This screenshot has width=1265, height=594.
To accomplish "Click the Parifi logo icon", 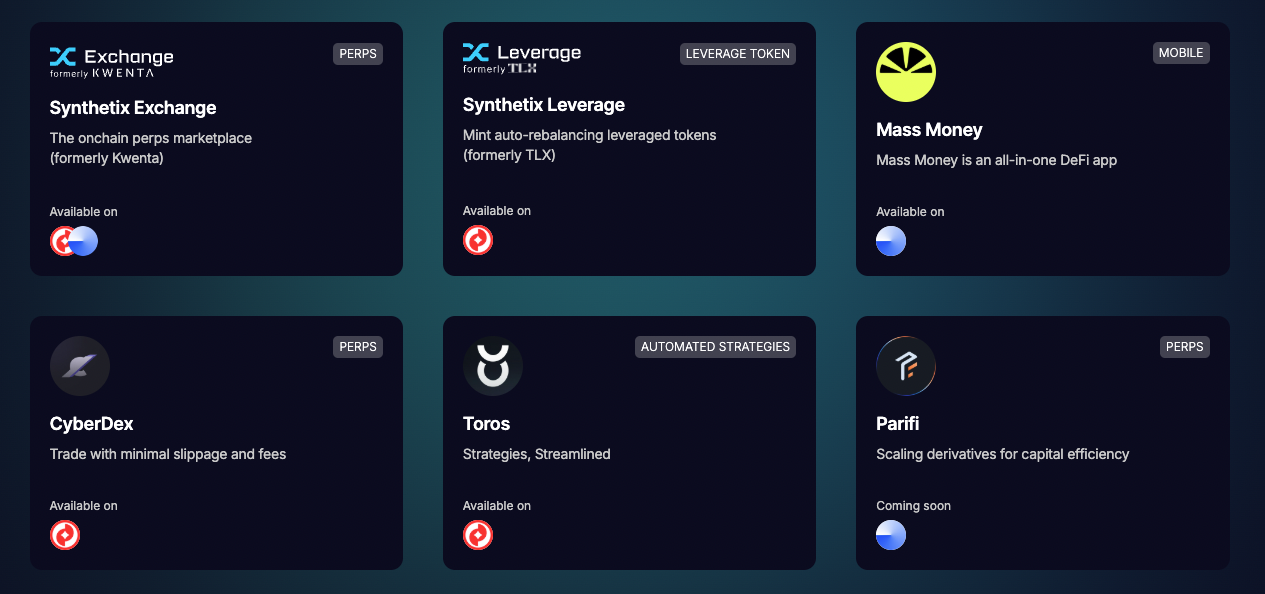I will tap(905, 366).
